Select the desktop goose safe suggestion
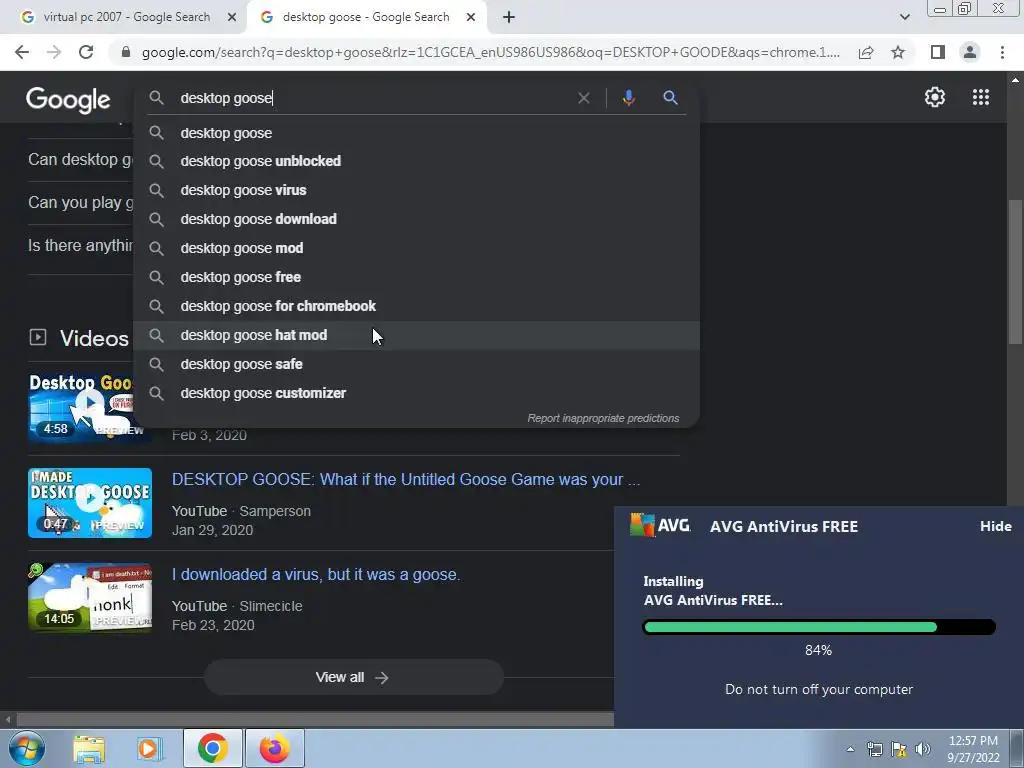Screen dimensions: 1024x768 tap(416, 364)
